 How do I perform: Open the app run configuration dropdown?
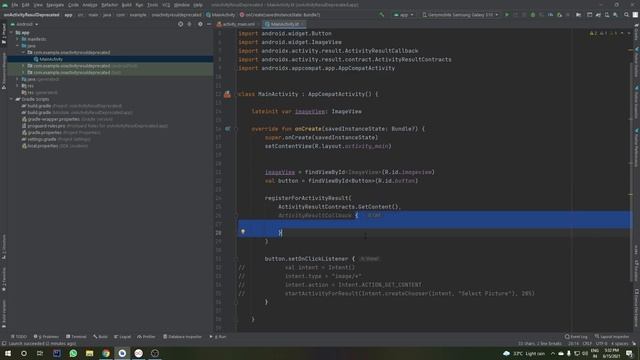point(403,15)
